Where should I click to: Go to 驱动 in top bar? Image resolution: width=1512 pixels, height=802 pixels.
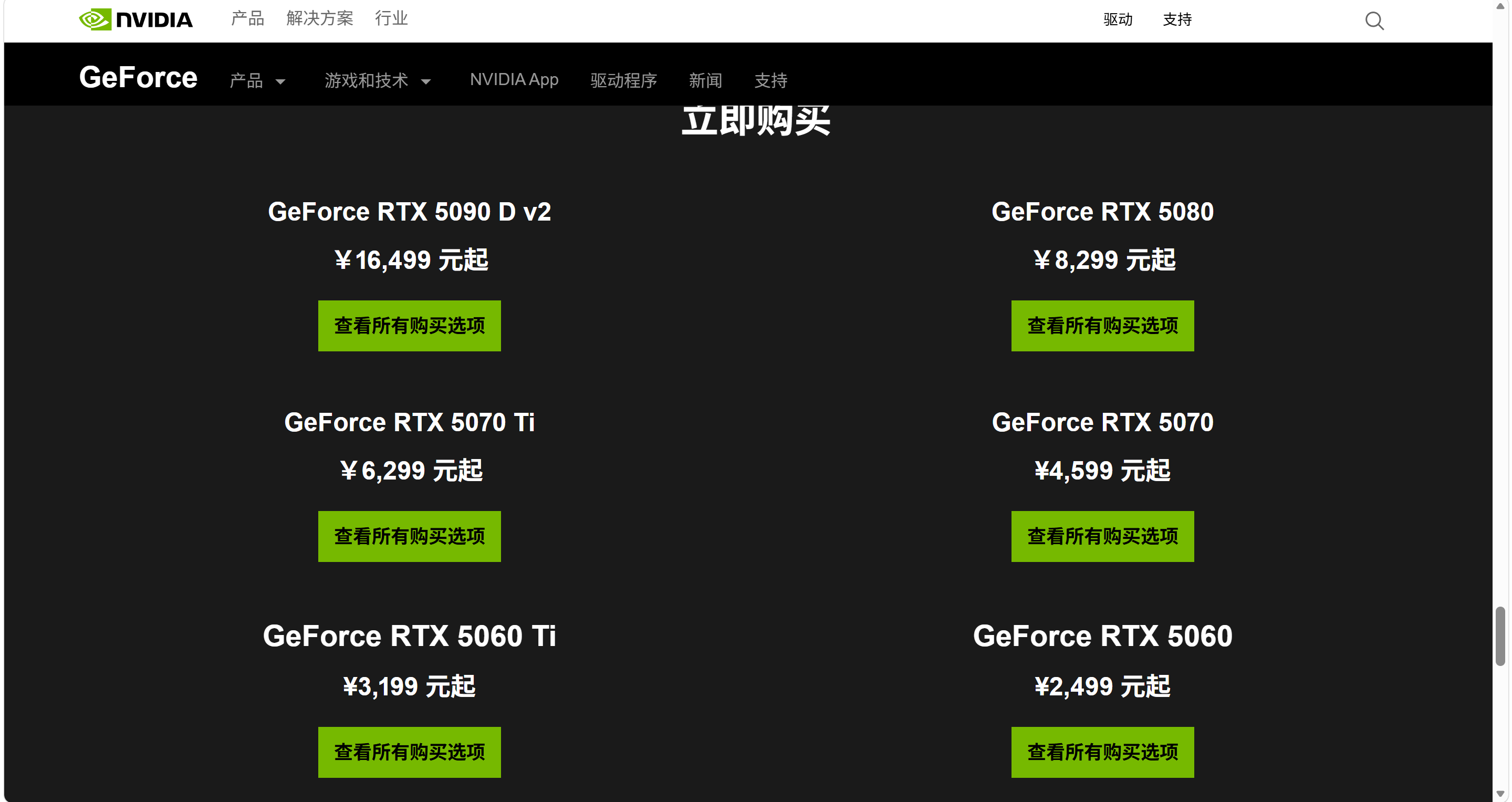pos(1118,19)
